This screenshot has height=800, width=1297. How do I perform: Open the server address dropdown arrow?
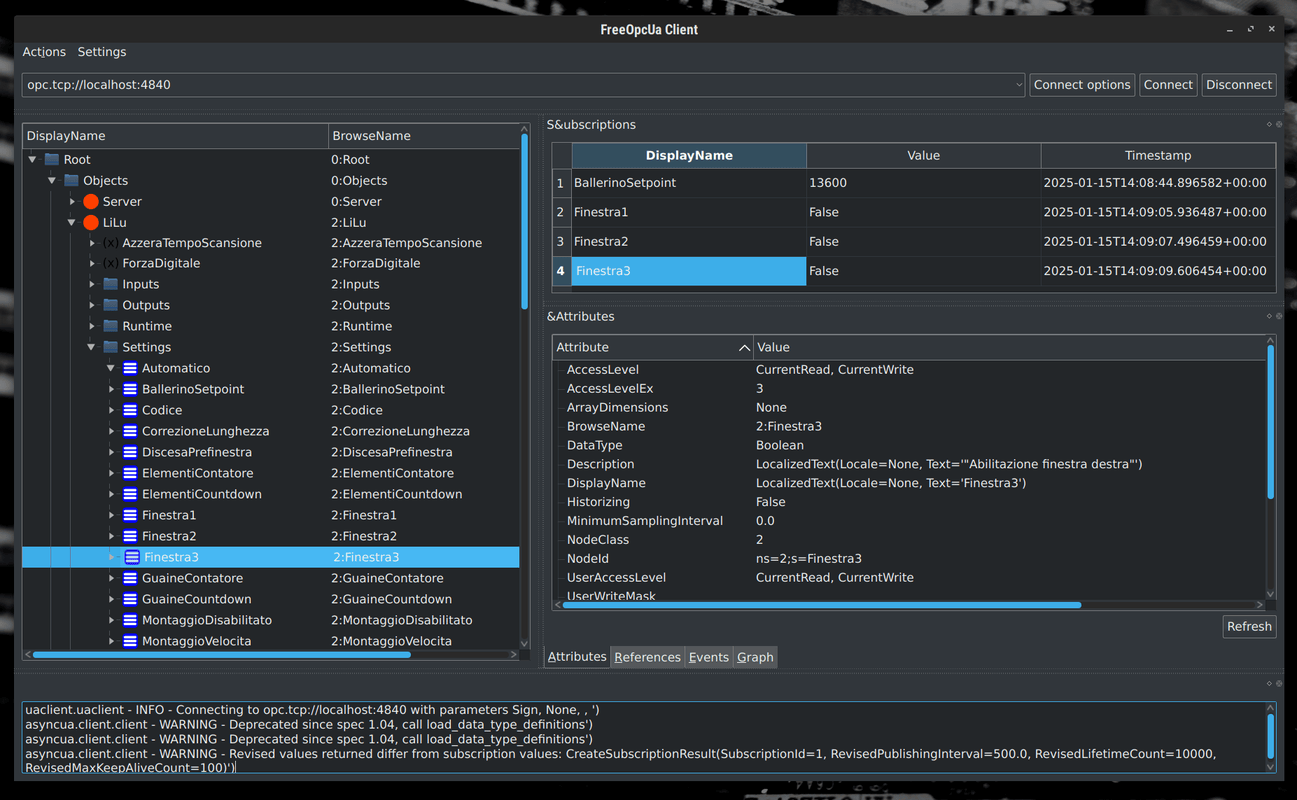coord(1019,85)
